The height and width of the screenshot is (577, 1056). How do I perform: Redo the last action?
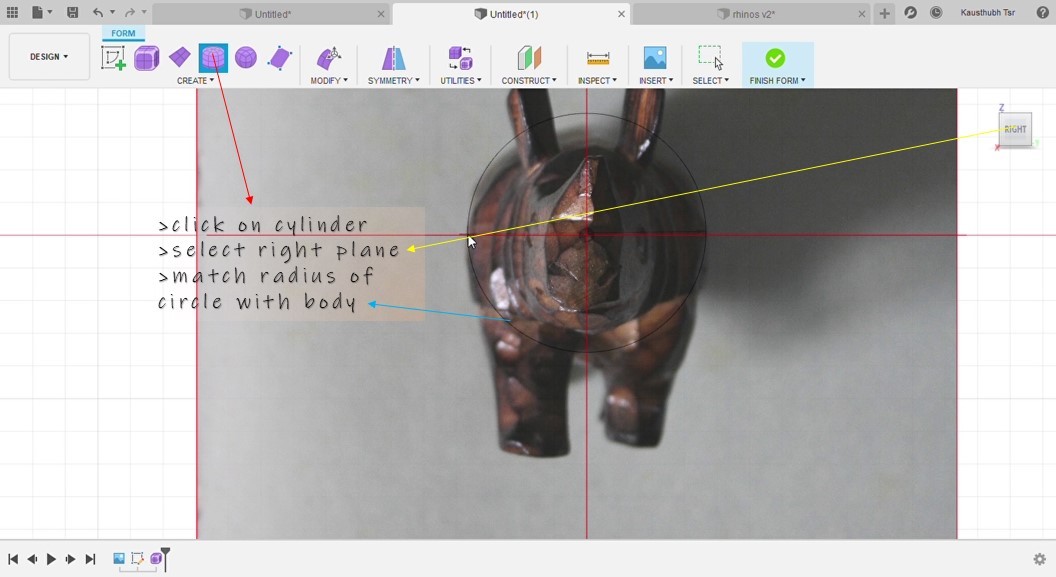130,13
